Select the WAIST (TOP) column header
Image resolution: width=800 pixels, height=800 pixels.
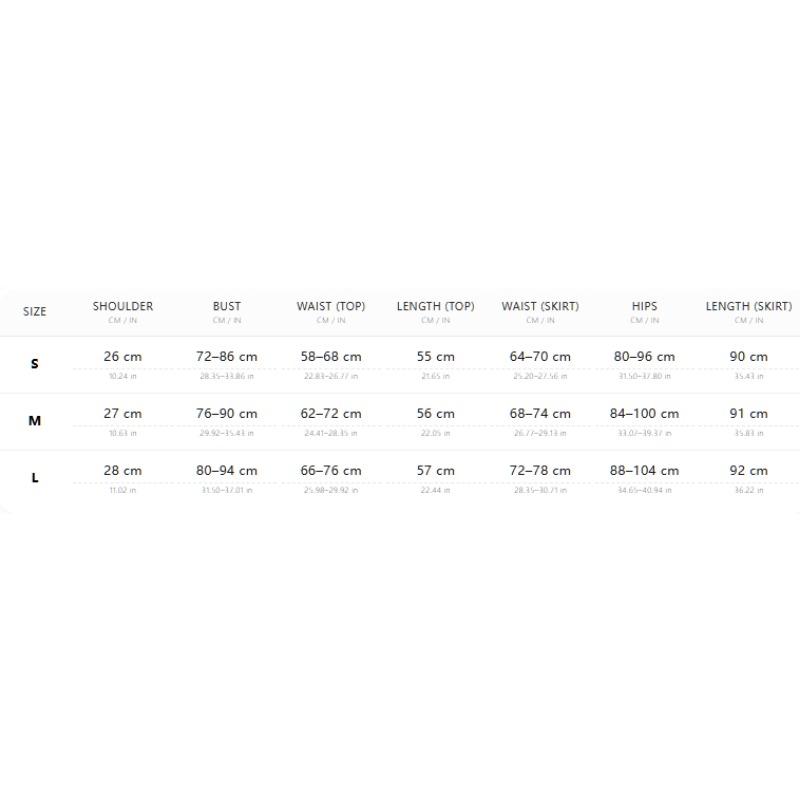pos(331,306)
